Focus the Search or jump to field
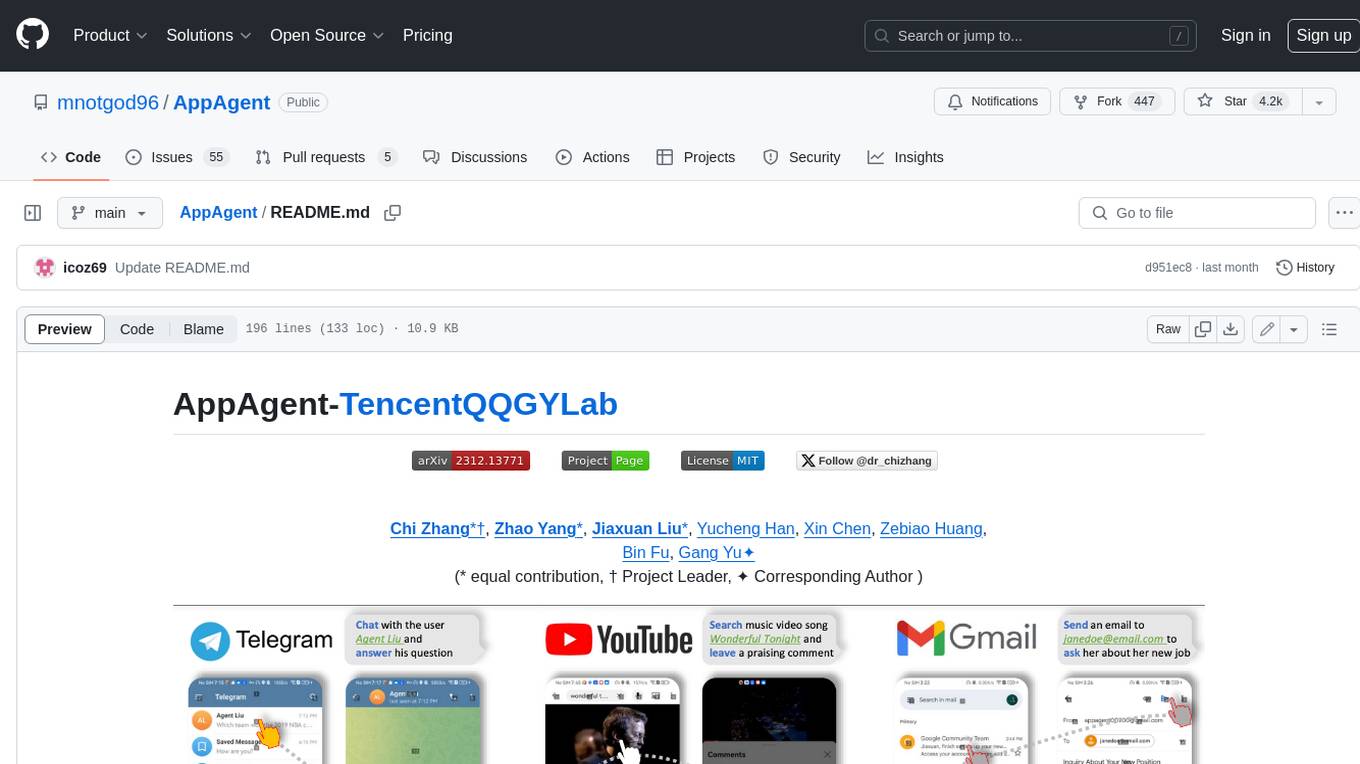This screenshot has height=764, width=1360. (1031, 36)
